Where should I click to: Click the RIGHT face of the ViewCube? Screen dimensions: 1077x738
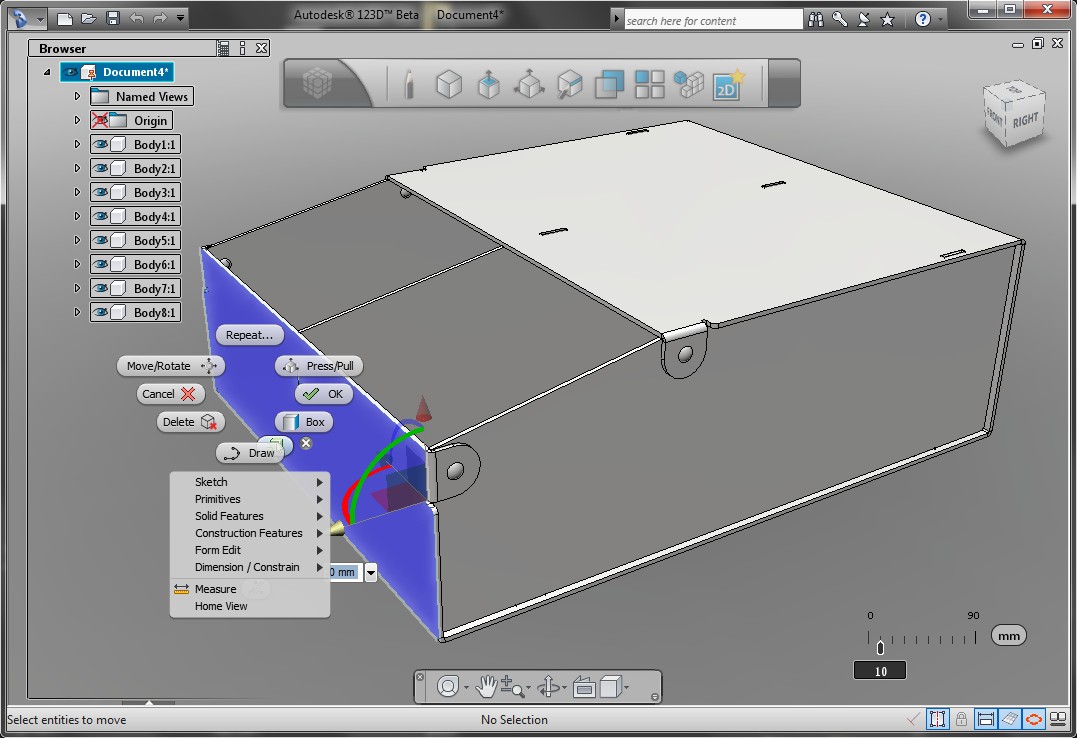click(1025, 121)
